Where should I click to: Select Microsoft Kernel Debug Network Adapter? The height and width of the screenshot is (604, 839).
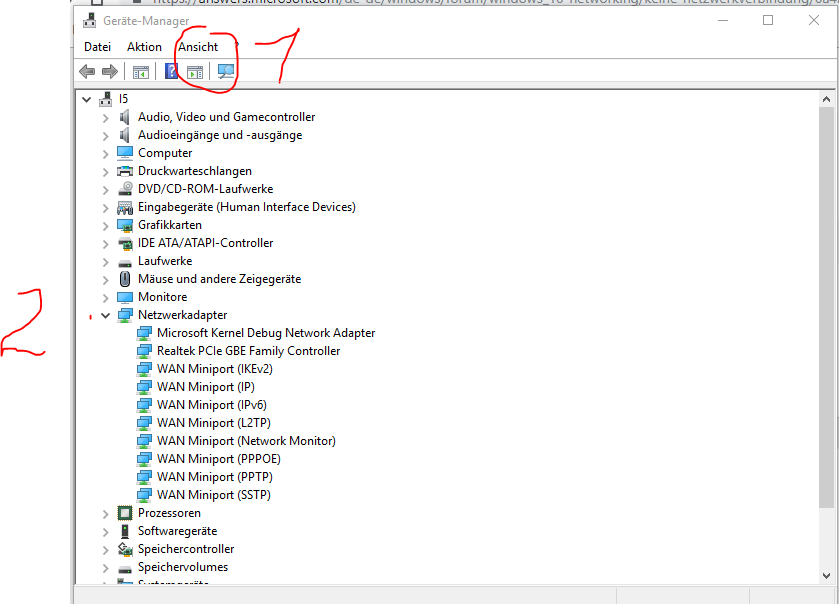(266, 333)
